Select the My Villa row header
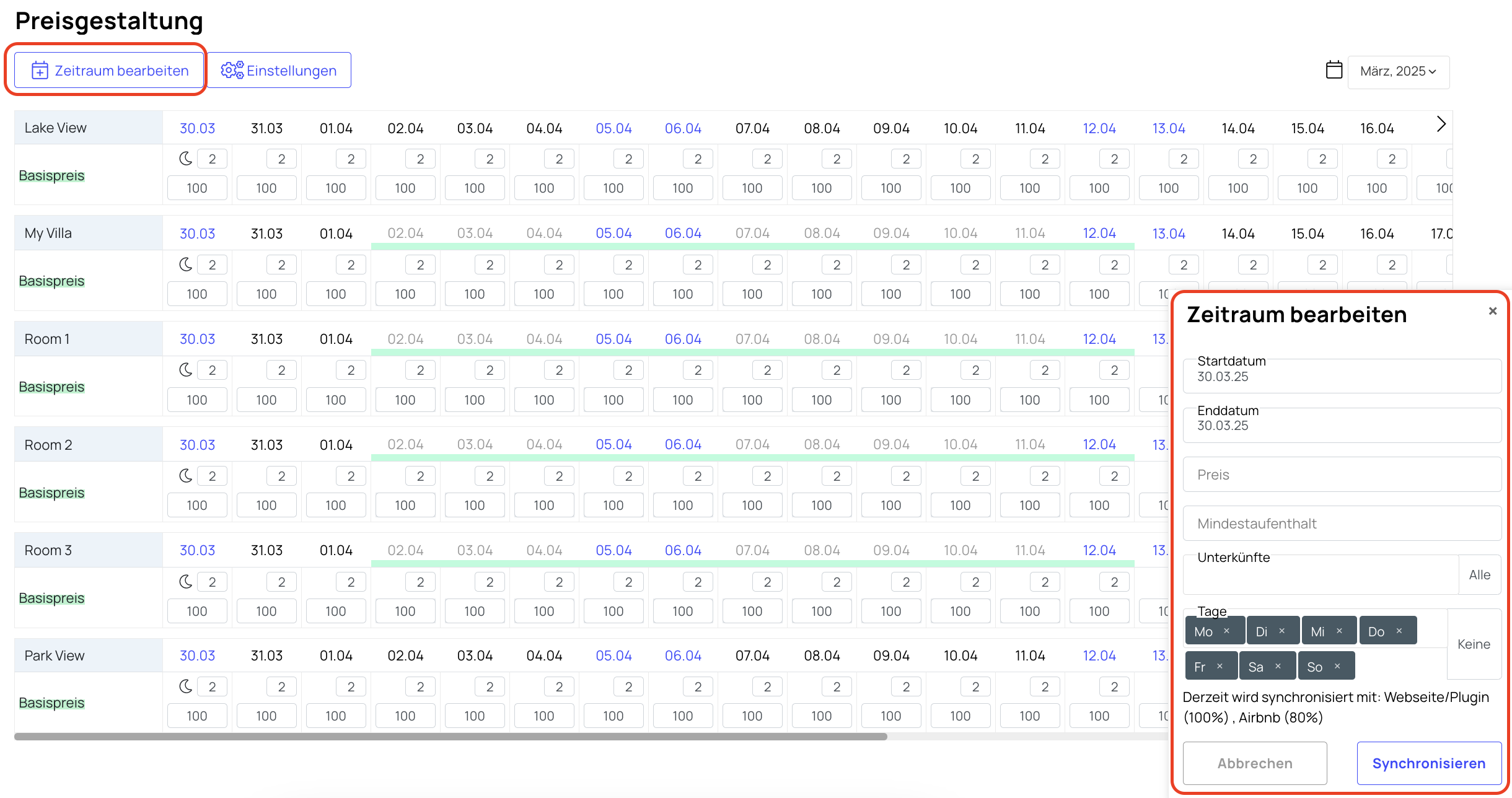Image resolution: width=1512 pixels, height=798 pixels. click(89, 233)
